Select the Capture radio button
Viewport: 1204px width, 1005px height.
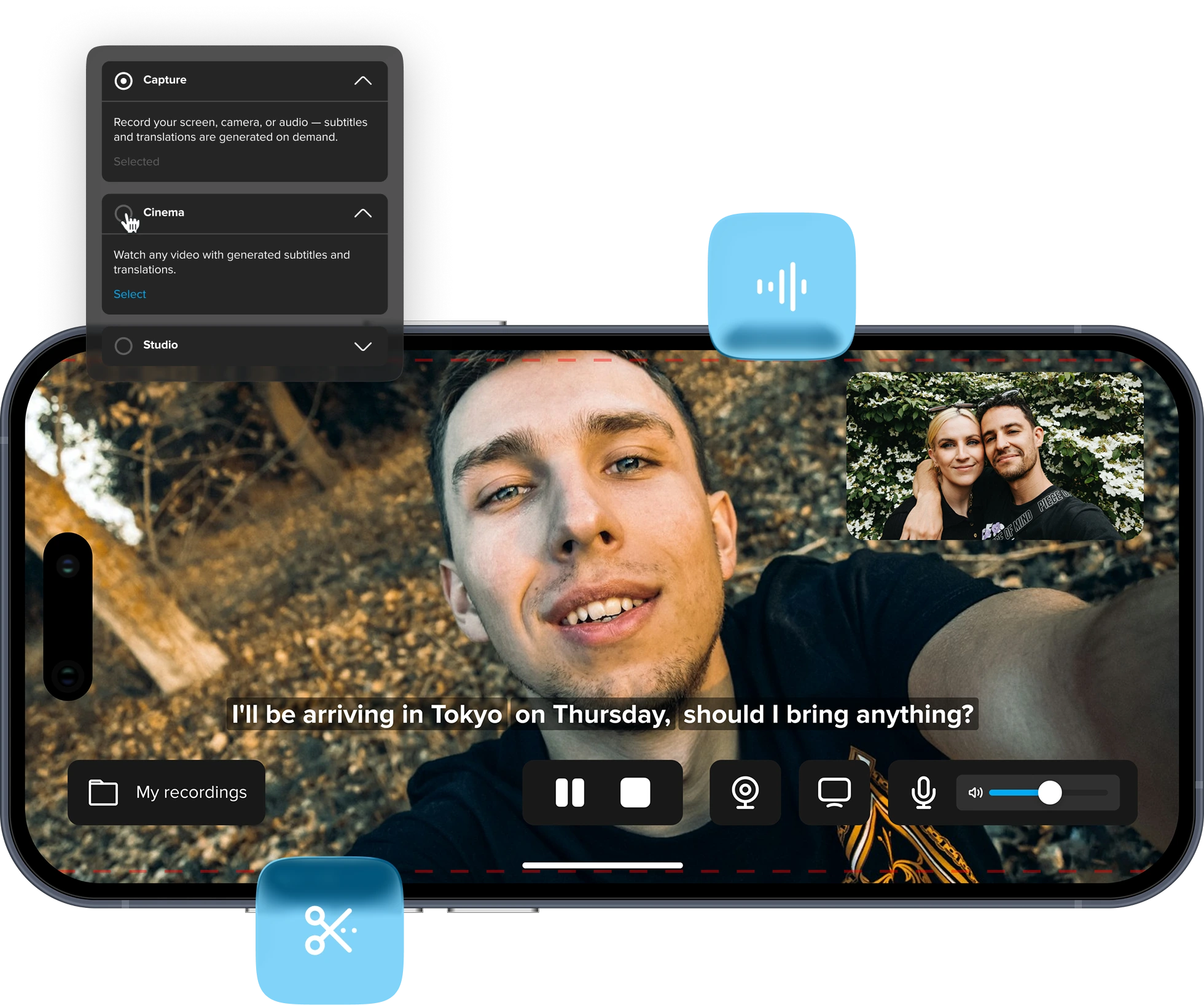[x=123, y=80]
